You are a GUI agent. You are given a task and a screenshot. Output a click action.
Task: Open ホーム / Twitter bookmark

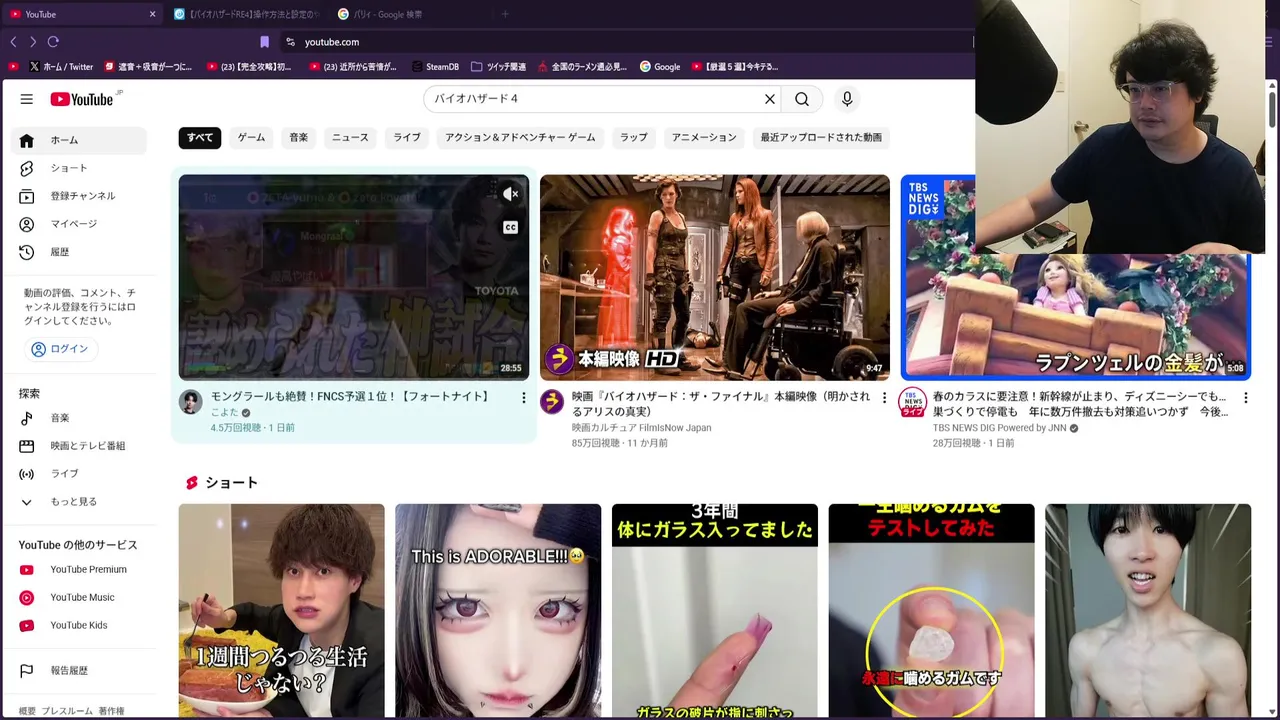tap(61, 67)
